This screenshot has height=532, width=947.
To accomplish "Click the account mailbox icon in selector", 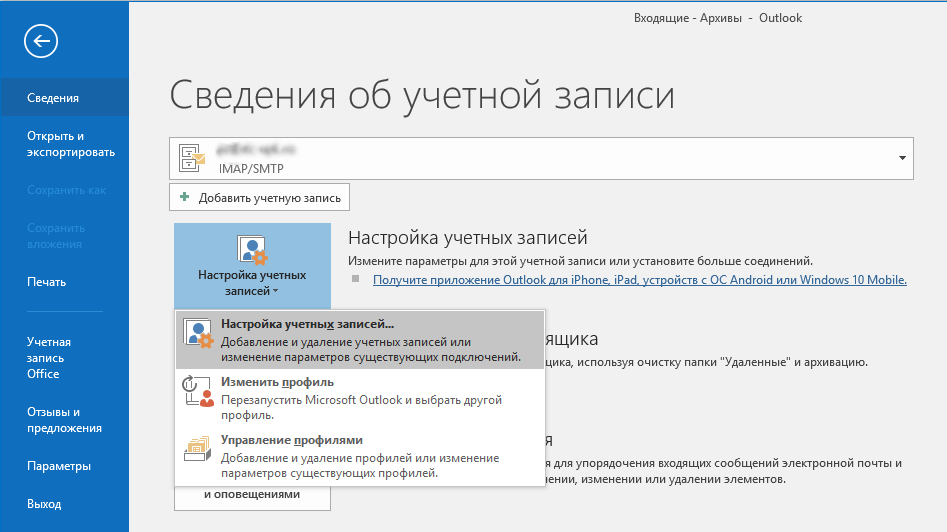I will (192, 158).
